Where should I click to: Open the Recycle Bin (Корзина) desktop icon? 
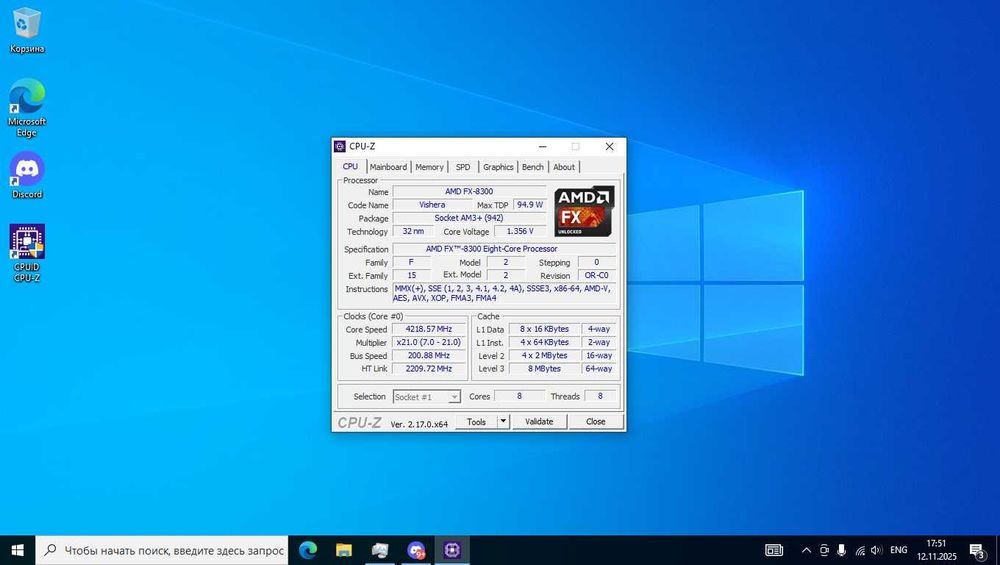(26, 30)
